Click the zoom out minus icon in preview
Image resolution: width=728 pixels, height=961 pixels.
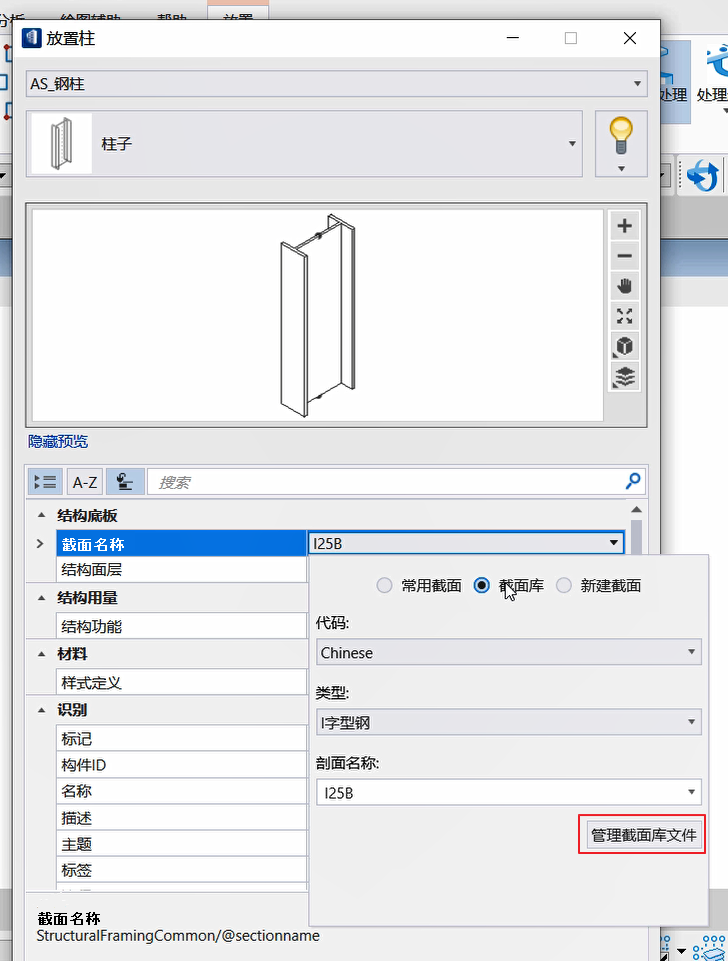624,256
